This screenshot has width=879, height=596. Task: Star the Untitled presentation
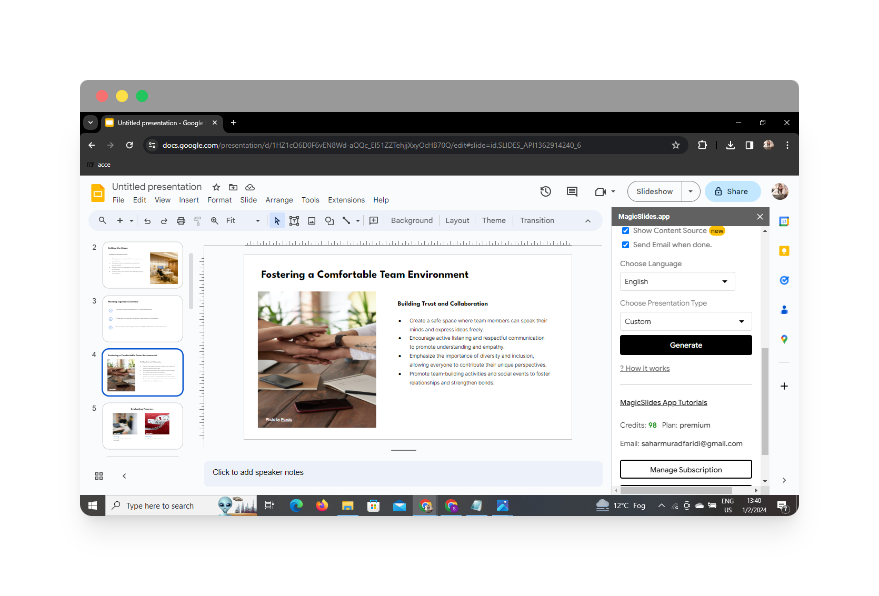tap(216, 187)
